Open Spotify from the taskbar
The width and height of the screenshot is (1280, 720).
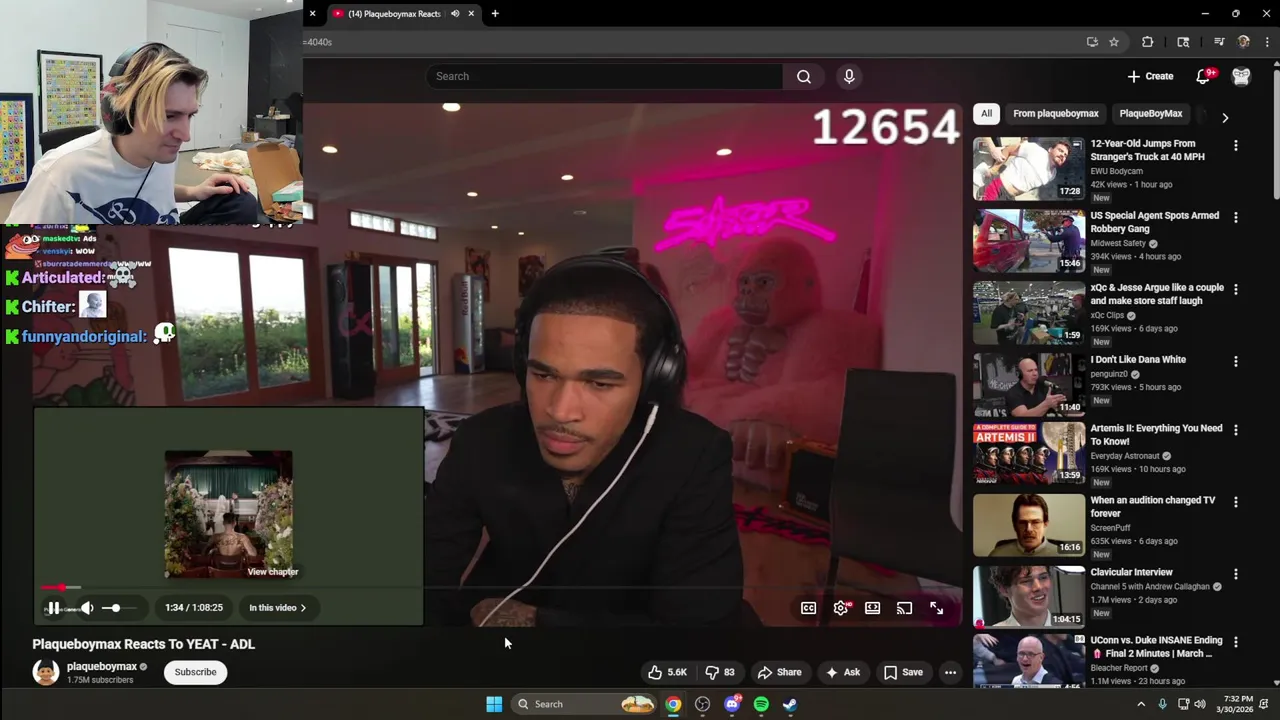click(761, 704)
